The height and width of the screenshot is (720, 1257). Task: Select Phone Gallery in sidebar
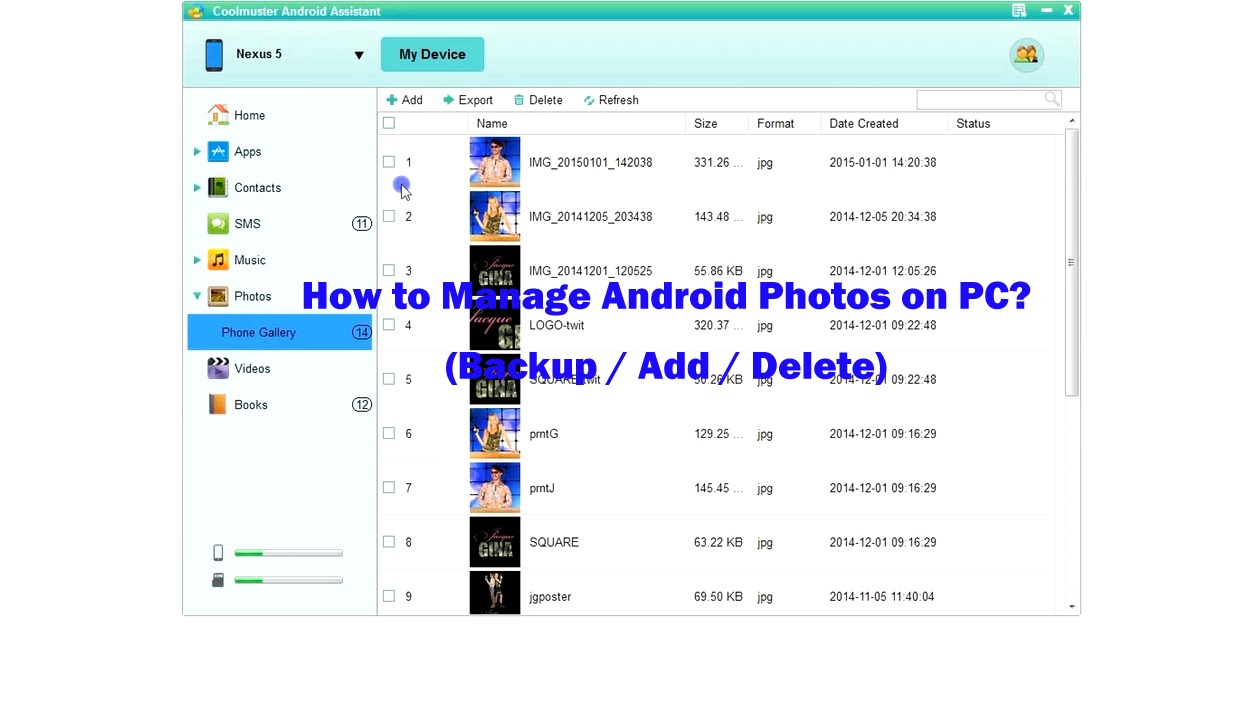click(x=280, y=332)
